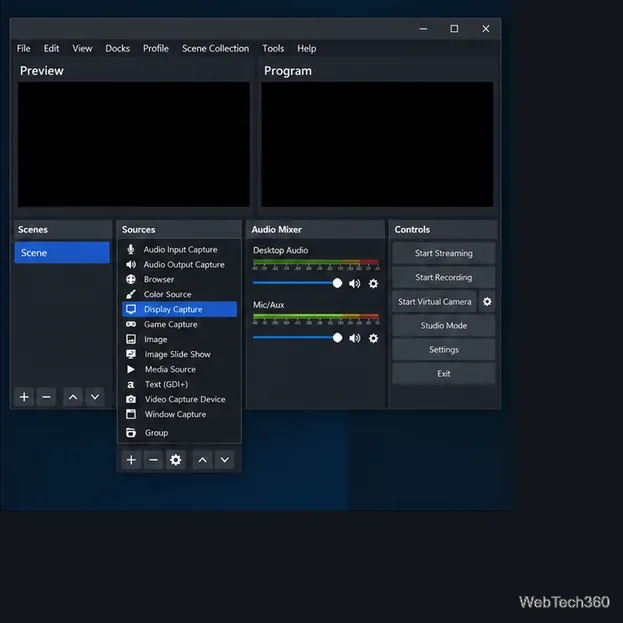Click the Display Capture monitor icon
The width and height of the screenshot is (623, 623).
pyautogui.click(x=131, y=309)
